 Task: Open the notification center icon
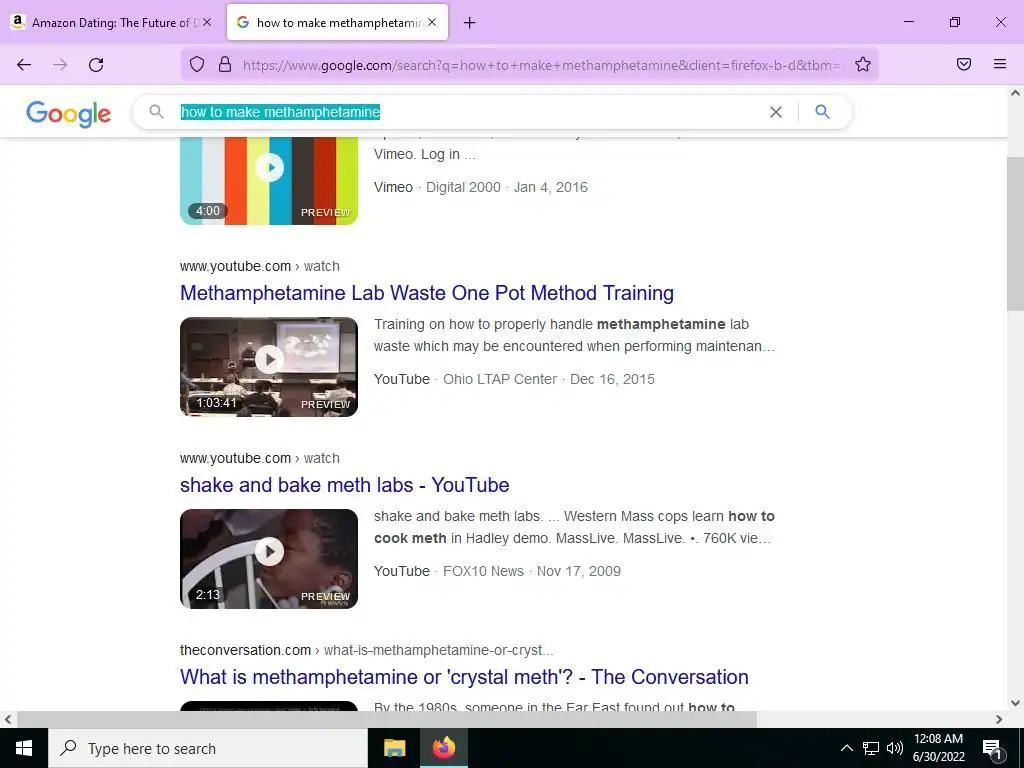point(992,748)
